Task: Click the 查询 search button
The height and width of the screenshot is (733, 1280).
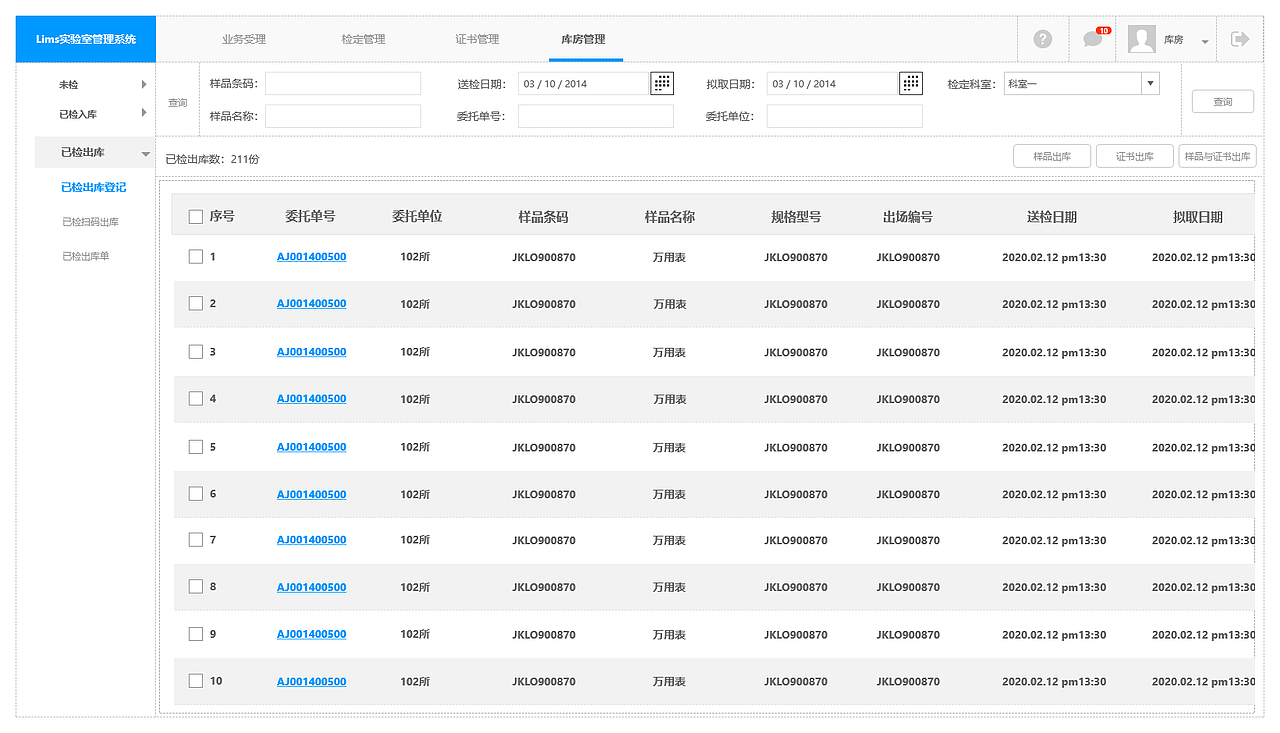Action: [x=1223, y=101]
